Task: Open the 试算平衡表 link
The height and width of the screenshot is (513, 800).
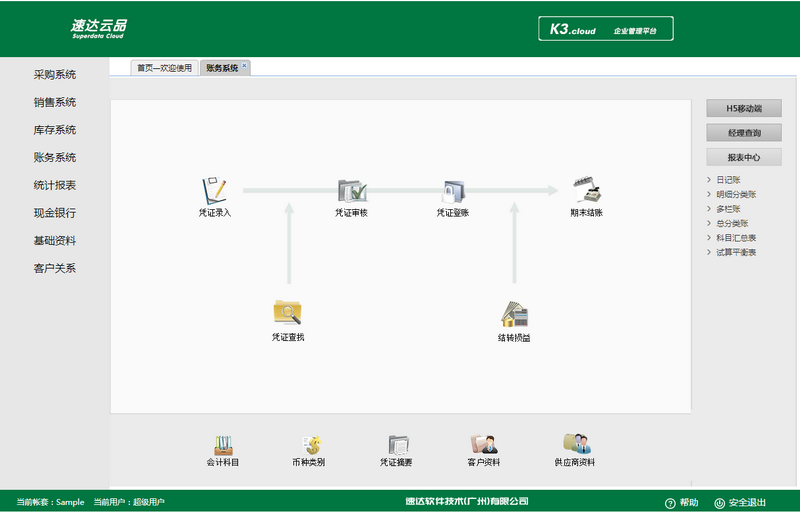Action: click(736, 253)
